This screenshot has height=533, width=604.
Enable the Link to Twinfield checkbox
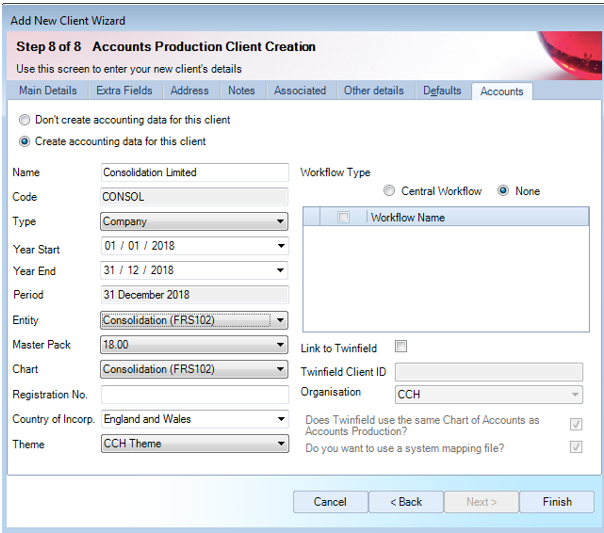point(401,346)
